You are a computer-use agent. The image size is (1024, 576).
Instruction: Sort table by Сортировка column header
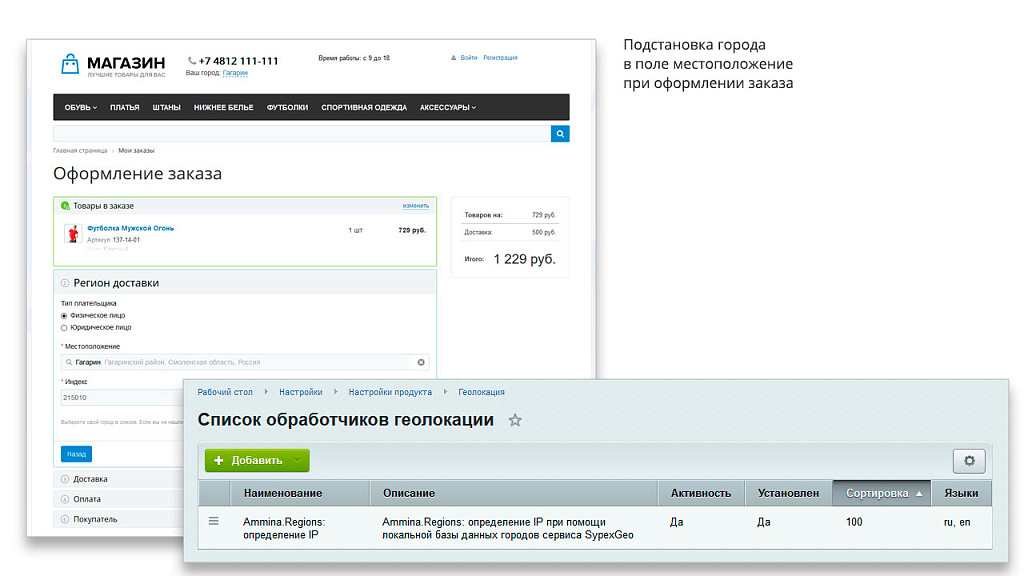pos(881,493)
